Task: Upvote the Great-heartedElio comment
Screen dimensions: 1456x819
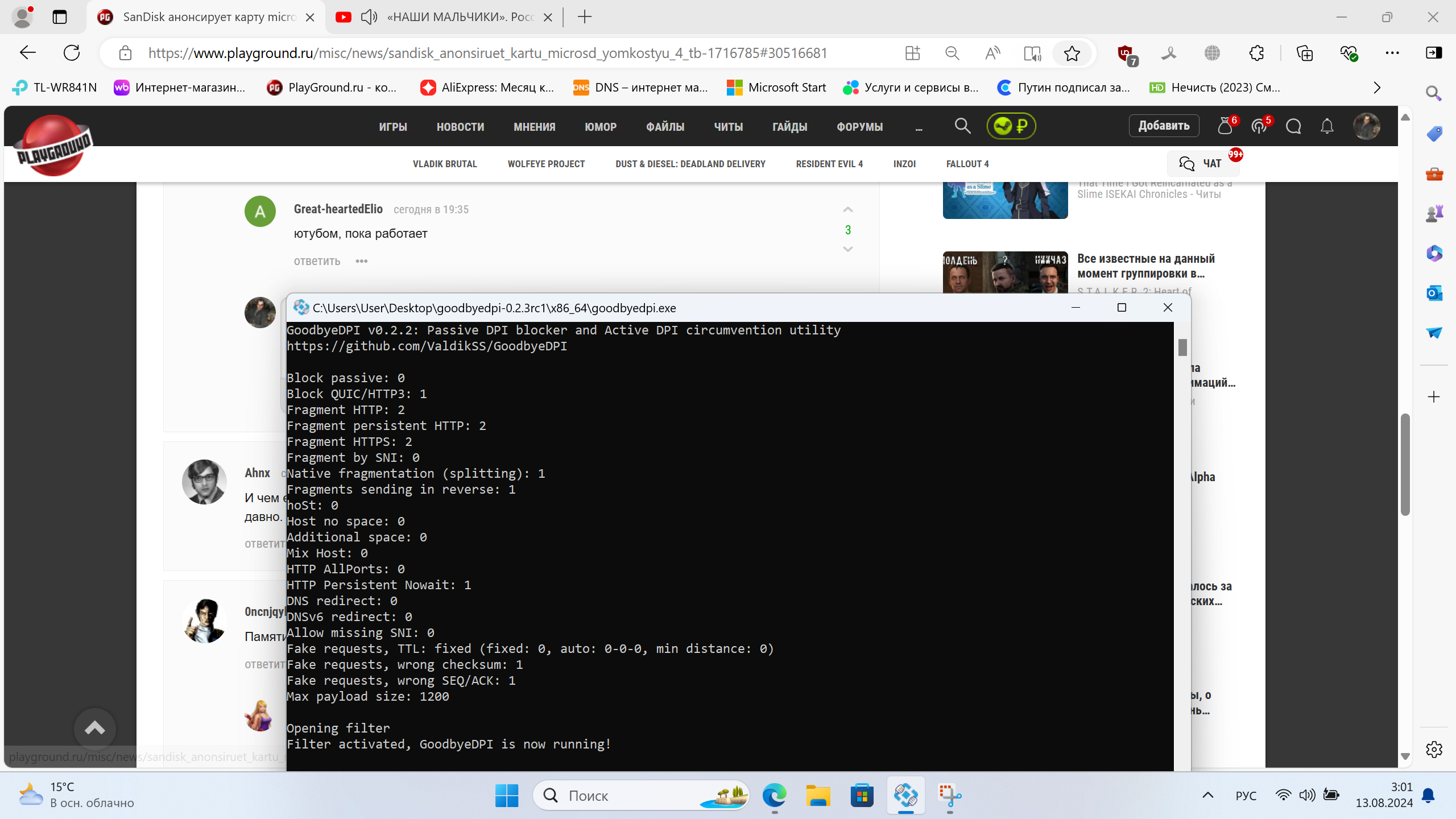Action: click(x=847, y=210)
